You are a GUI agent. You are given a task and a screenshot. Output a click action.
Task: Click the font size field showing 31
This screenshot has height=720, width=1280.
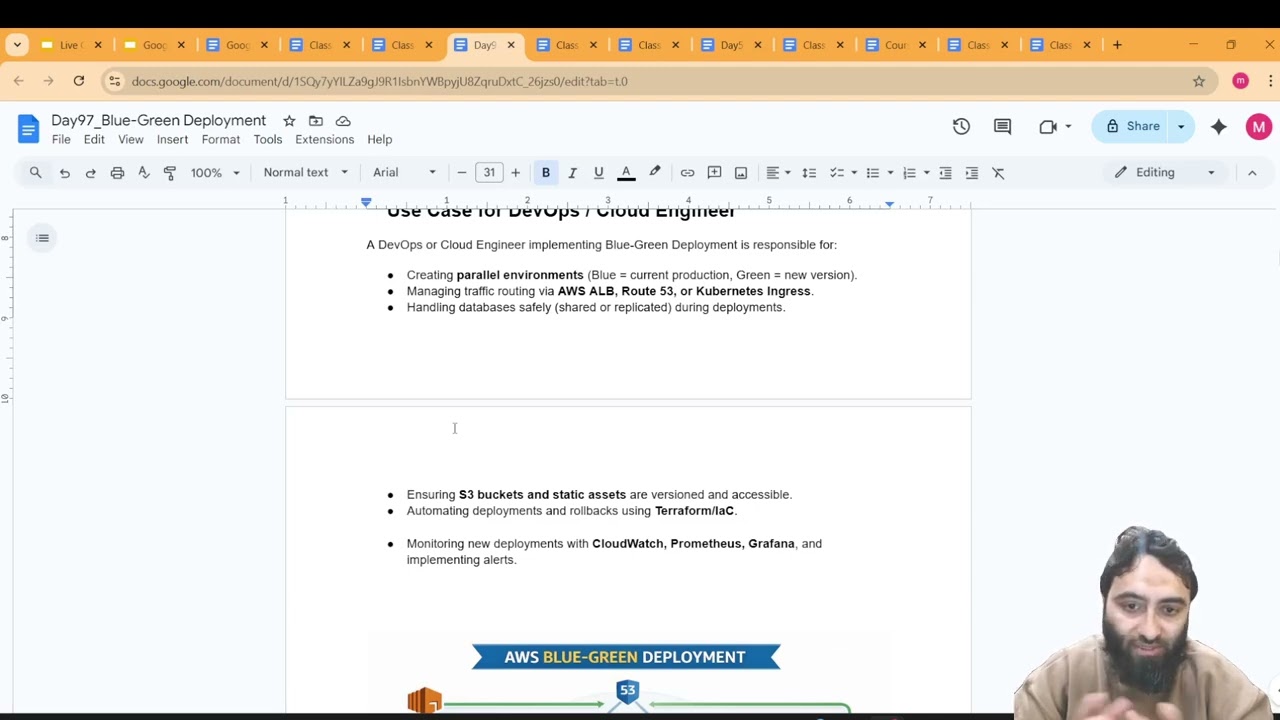(x=489, y=173)
